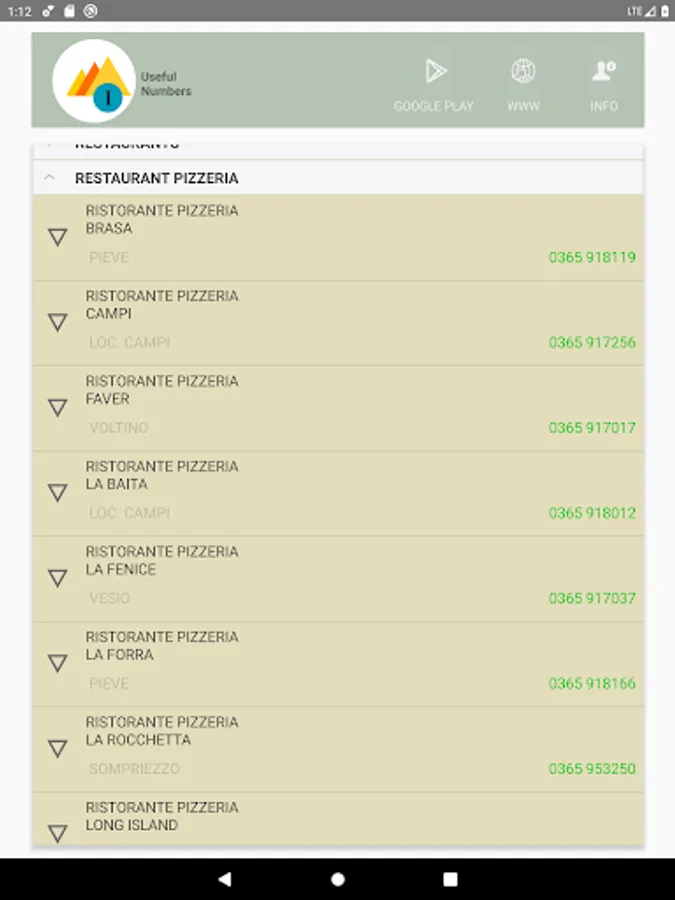Image resolution: width=675 pixels, height=900 pixels.
Task: Tap the Info person icon
Action: [603, 72]
